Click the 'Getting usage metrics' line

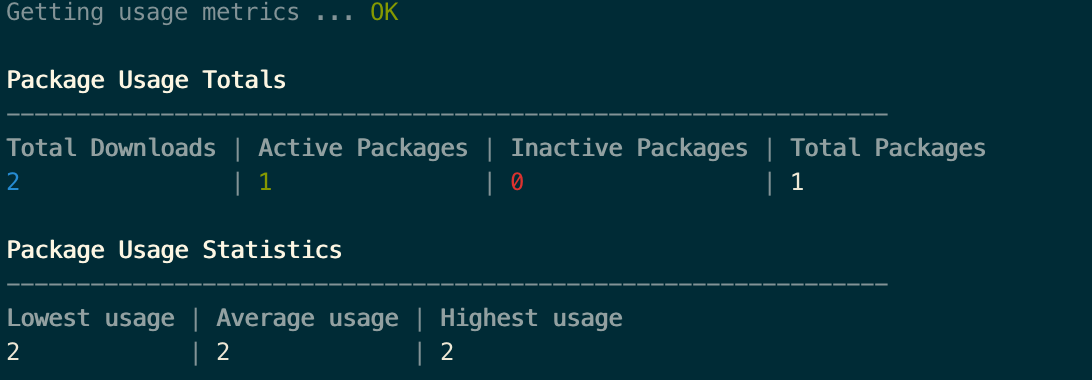[203, 13]
